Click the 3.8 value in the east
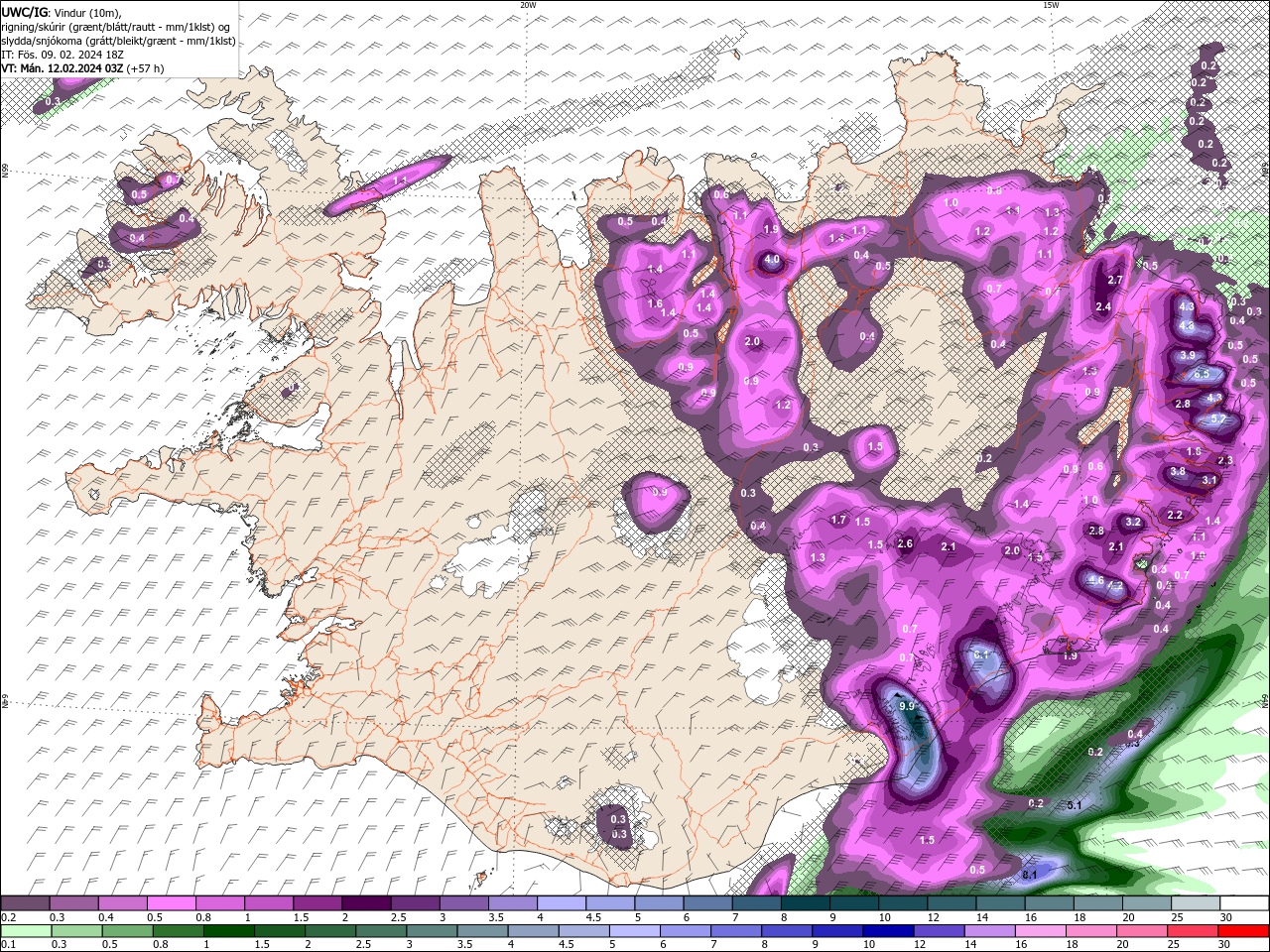 (1178, 472)
